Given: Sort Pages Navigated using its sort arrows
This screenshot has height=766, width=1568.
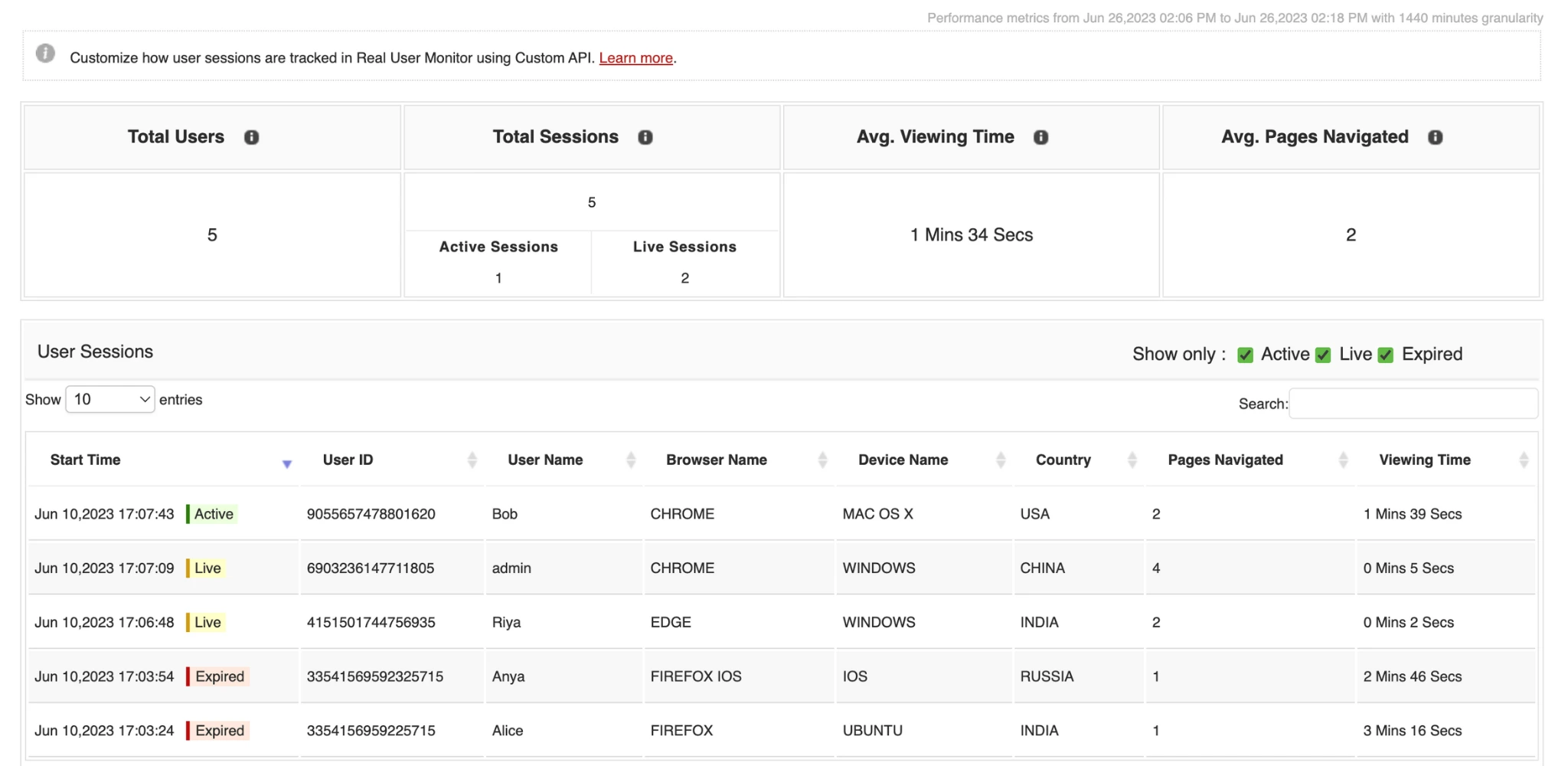Looking at the screenshot, I should (1344, 460).
